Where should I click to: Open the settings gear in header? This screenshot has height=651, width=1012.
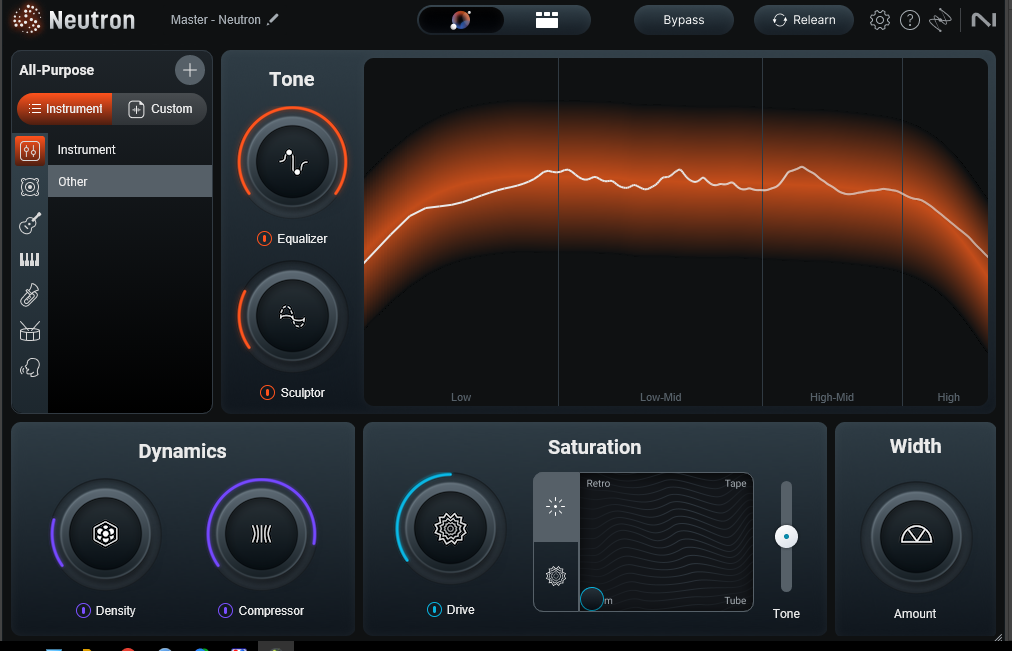pos(879,20)
